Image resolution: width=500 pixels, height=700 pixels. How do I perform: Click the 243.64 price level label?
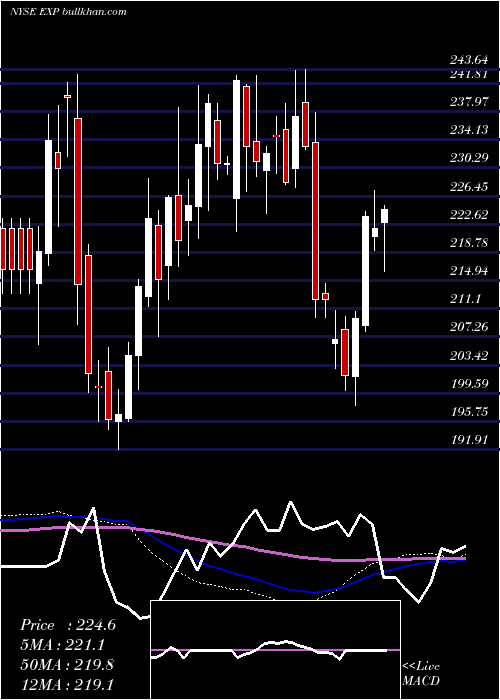468,59
